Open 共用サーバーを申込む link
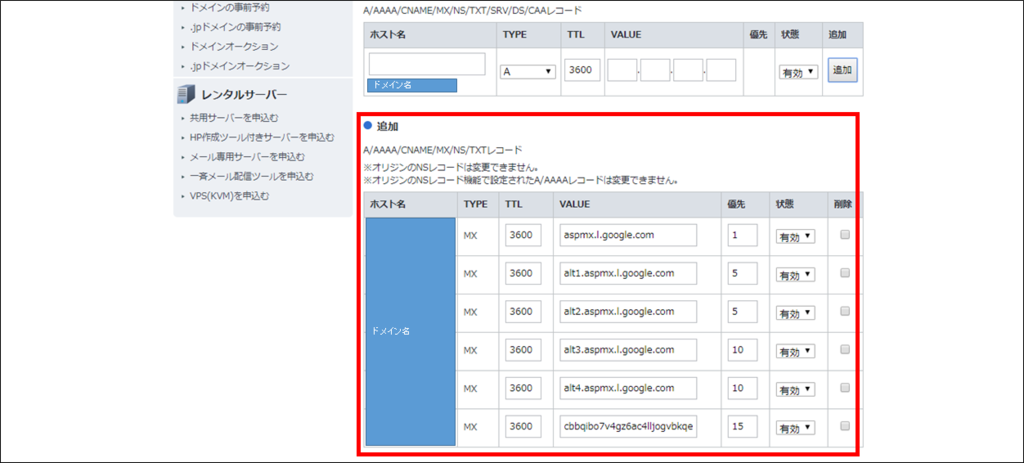Screen dimensions: 1024x463 [234, 118]
